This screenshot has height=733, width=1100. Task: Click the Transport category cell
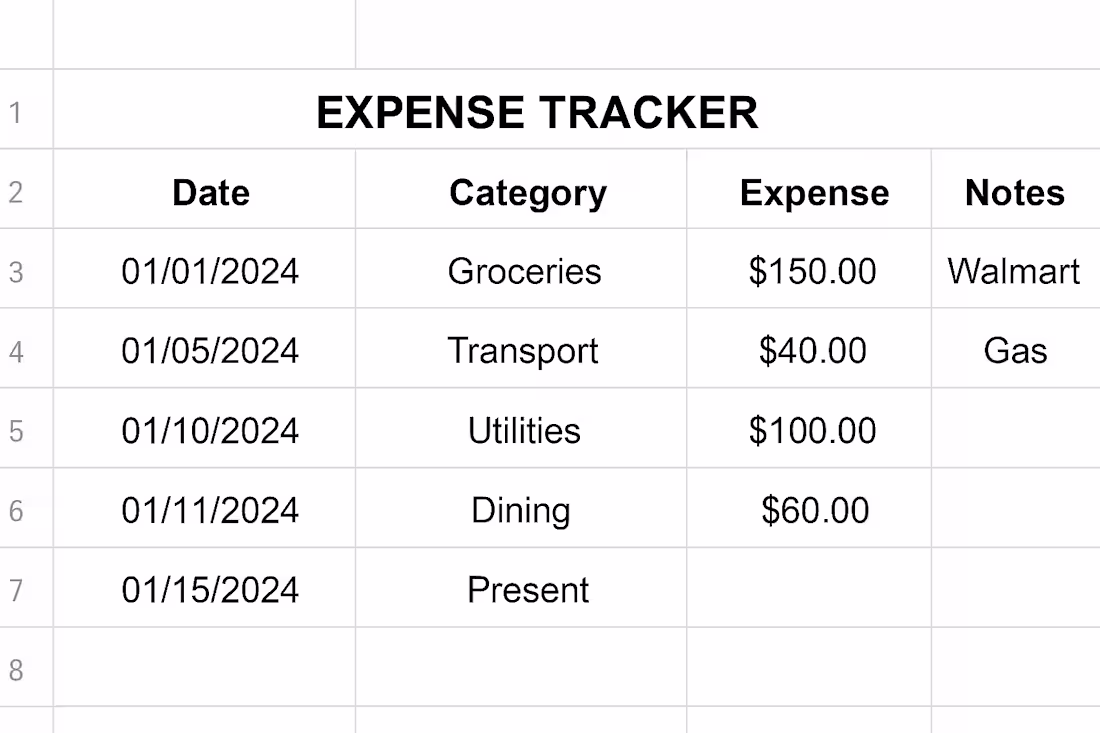[523, 351]
